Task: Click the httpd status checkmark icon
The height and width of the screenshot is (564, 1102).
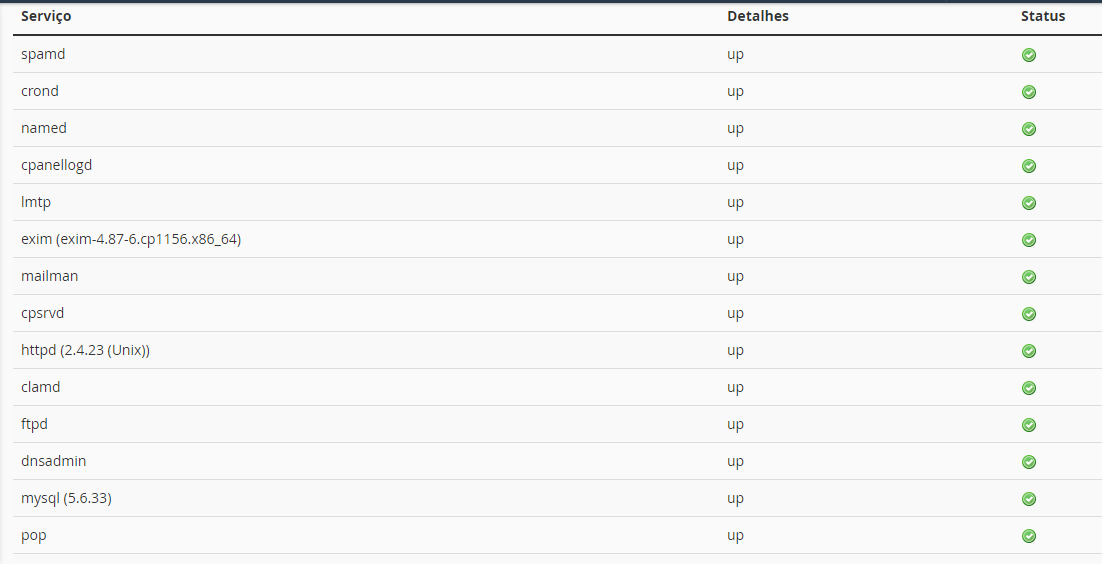Action: click(1029, 351)
